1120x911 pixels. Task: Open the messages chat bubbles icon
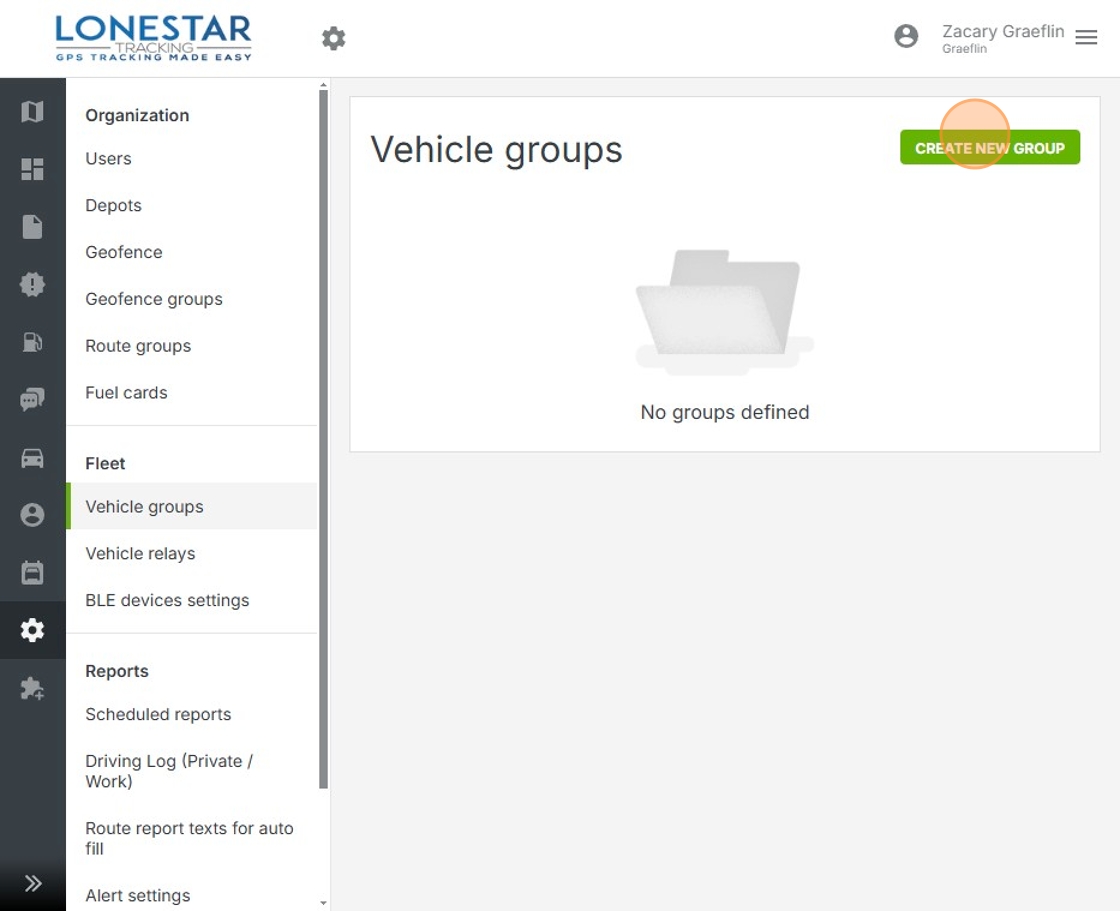click(32, 399)
